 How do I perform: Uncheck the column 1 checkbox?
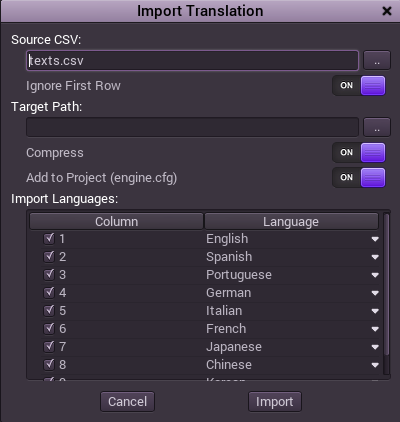pos(49,239)
